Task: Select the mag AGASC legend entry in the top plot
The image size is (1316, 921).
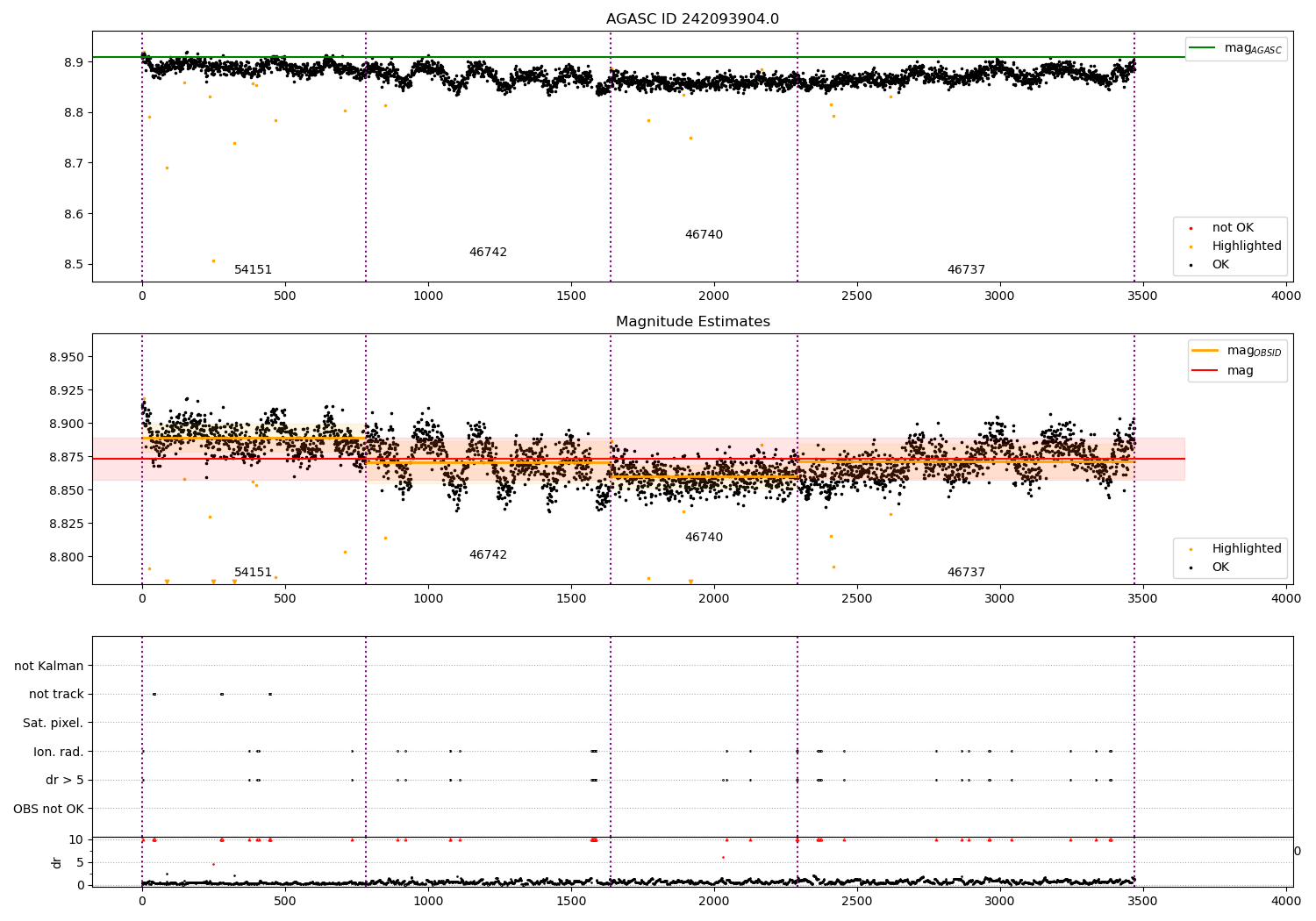Action: click(x=1236, y=48)
